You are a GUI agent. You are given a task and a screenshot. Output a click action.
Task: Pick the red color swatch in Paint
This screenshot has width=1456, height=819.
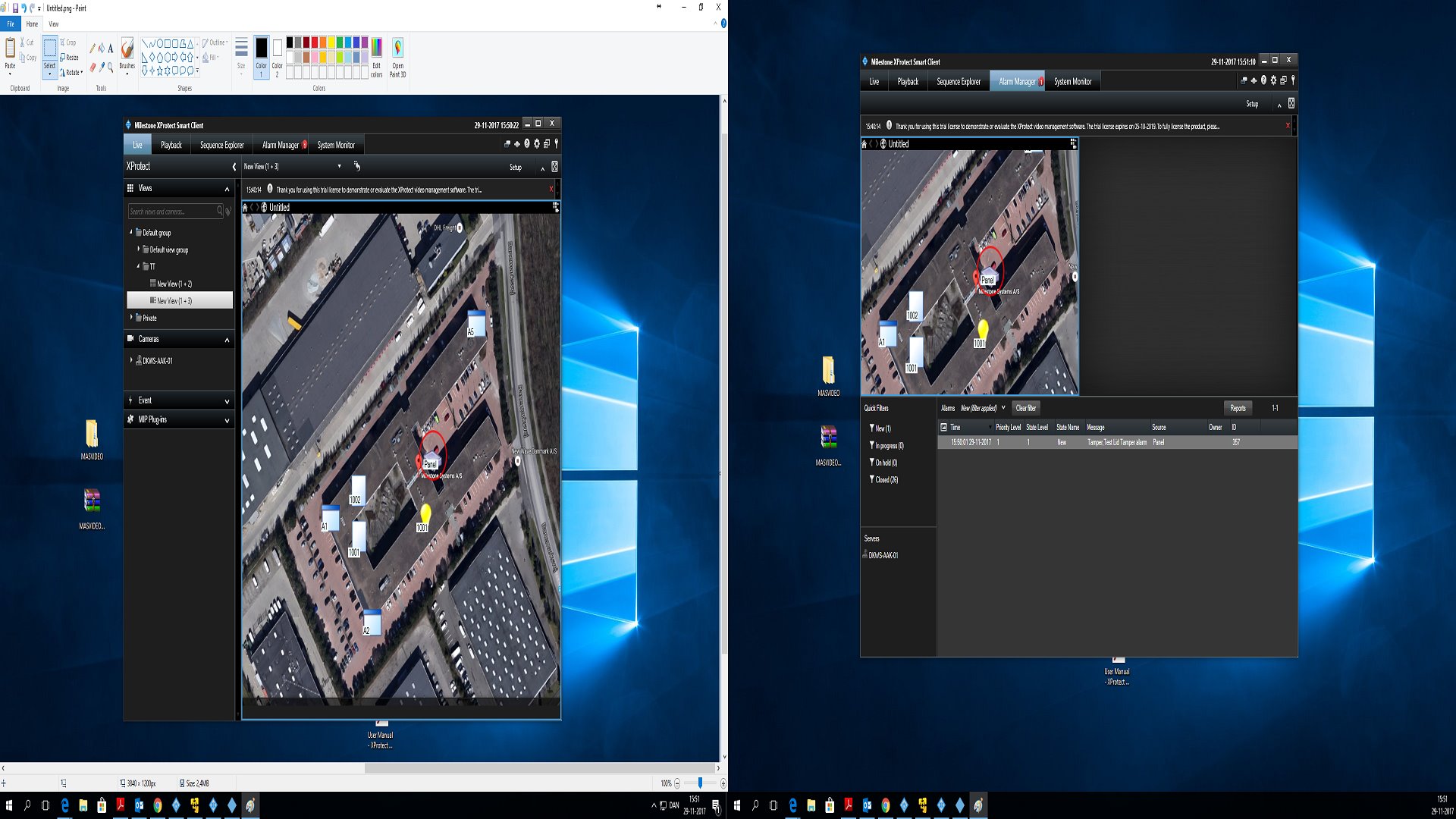[315, 42]
